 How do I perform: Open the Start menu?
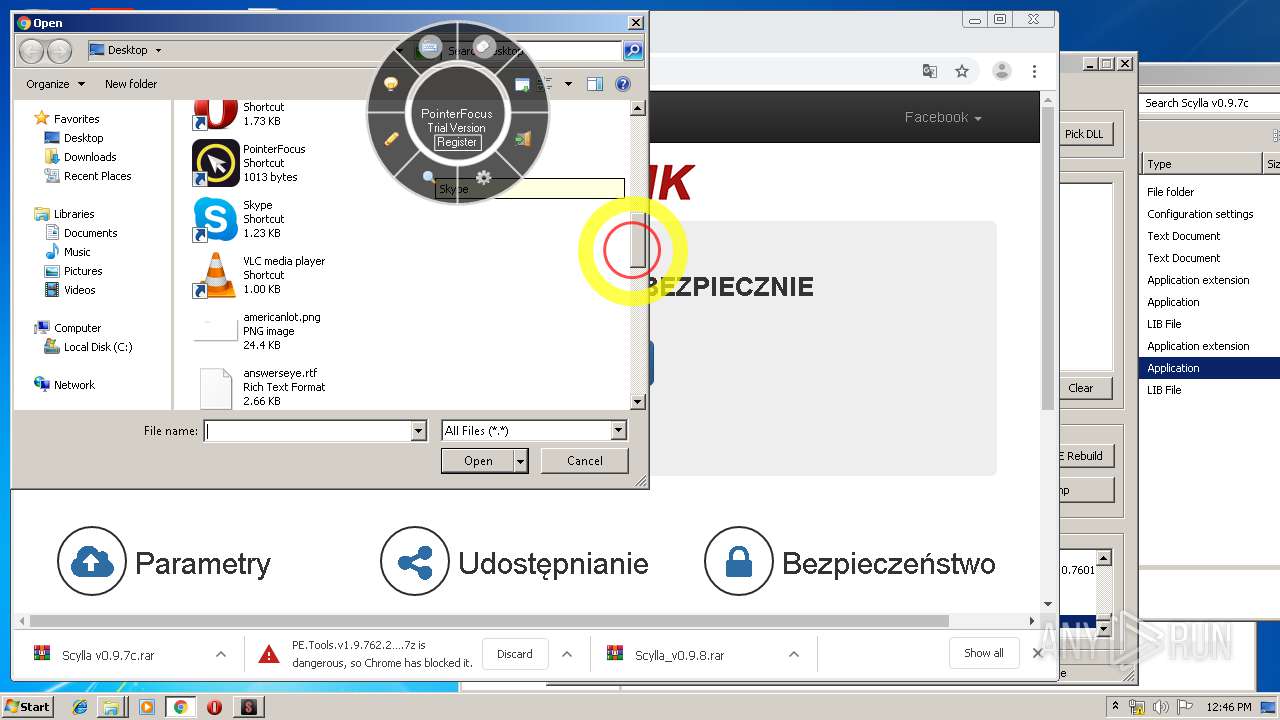(x=28, y=707)
